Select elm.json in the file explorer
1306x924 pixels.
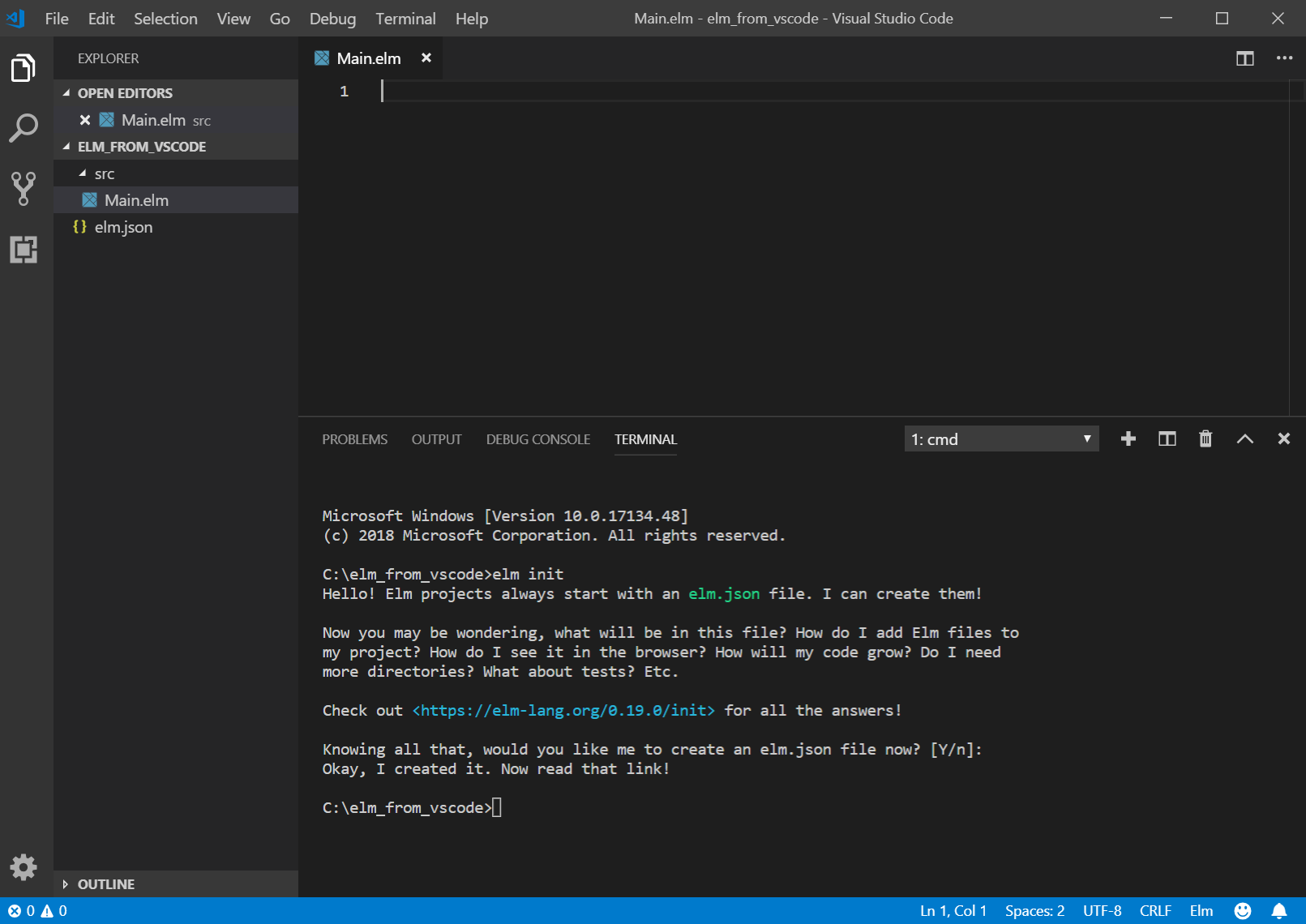tap(123, 227)
